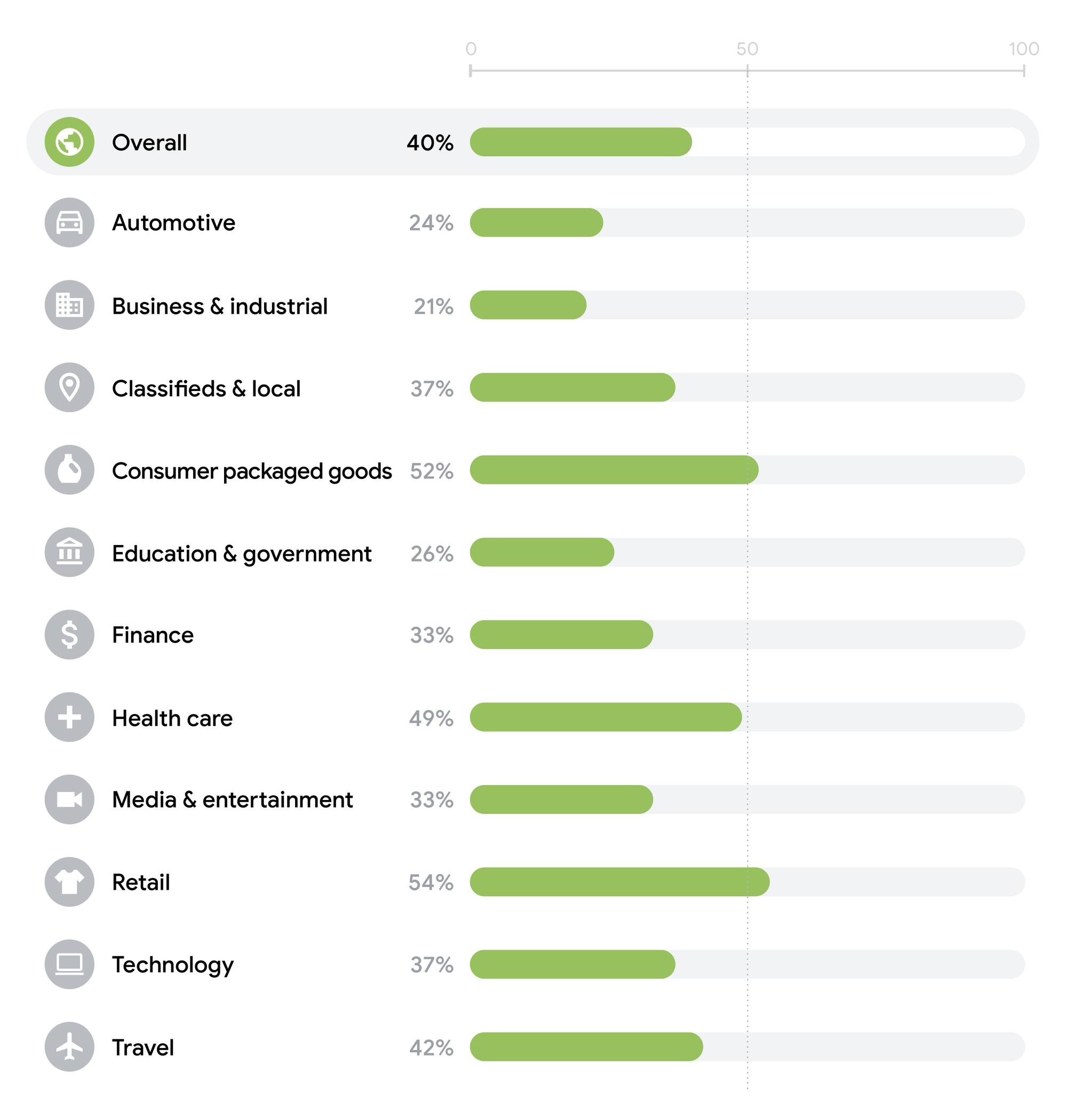Click the Automotive car icon
Screen dimensions: 1067x1120
tap(69, 222)
